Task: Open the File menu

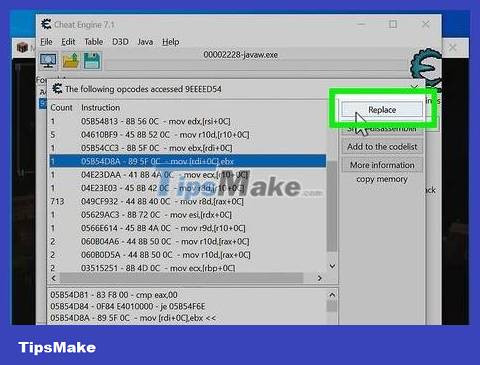Action: pyautogui.click(x=46, y=42)
